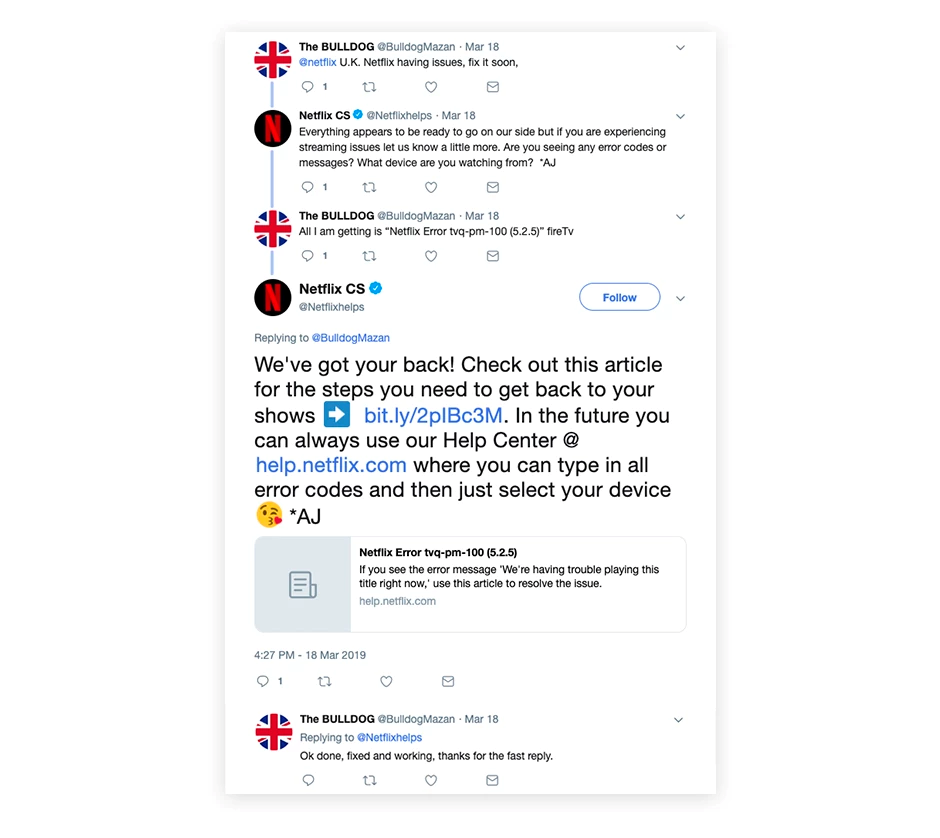Like the tweet mentioning error tvq-pm-100 fireTv
This screenshot has height=838, width=940.
430,256
